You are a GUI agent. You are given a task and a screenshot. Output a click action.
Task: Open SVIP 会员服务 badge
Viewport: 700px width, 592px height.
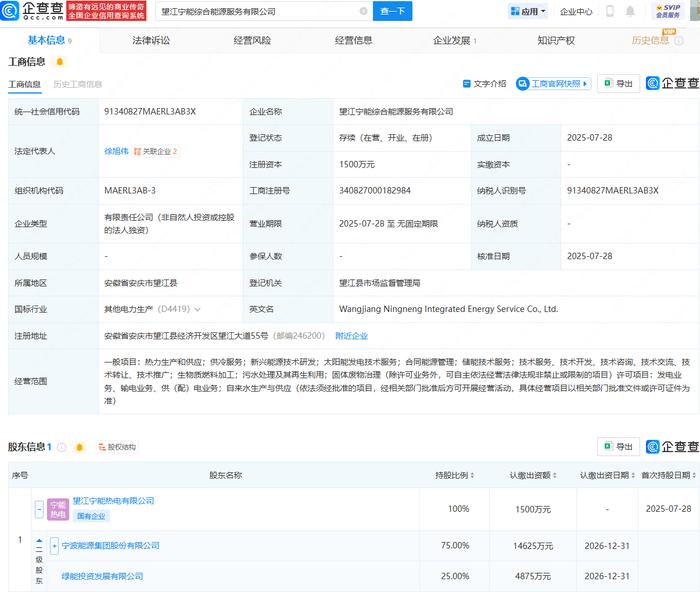[668, 11]
